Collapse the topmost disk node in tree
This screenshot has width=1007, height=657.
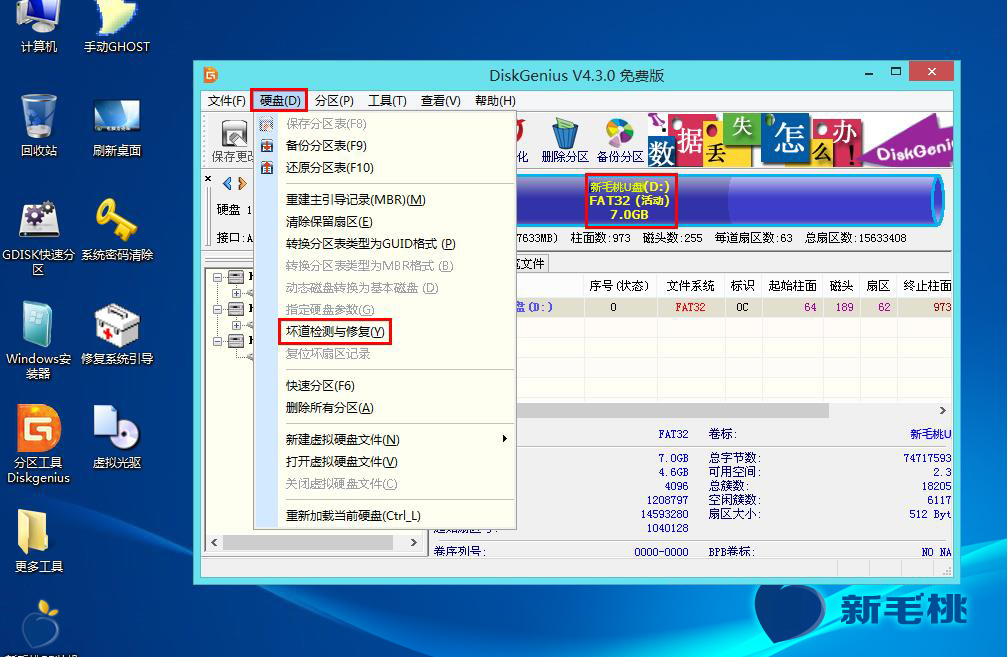coord(218,277)
